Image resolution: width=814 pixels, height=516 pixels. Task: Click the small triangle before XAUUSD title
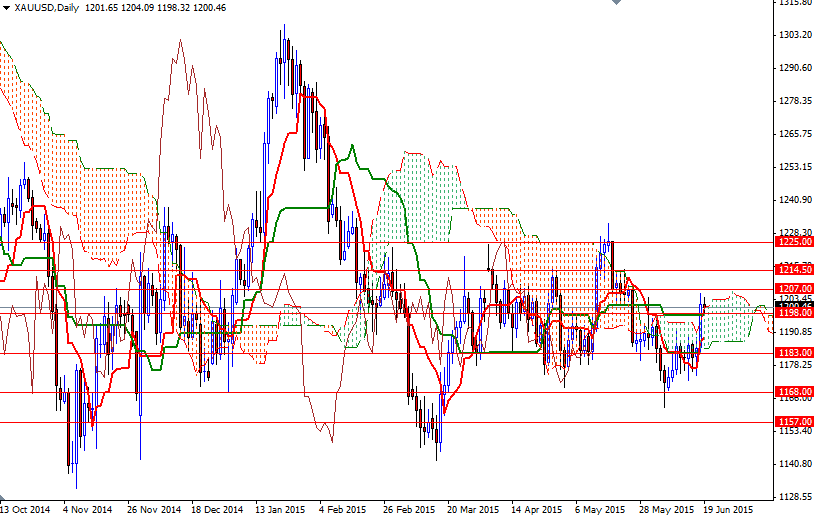pyautogui.click(x=6, y=8)
